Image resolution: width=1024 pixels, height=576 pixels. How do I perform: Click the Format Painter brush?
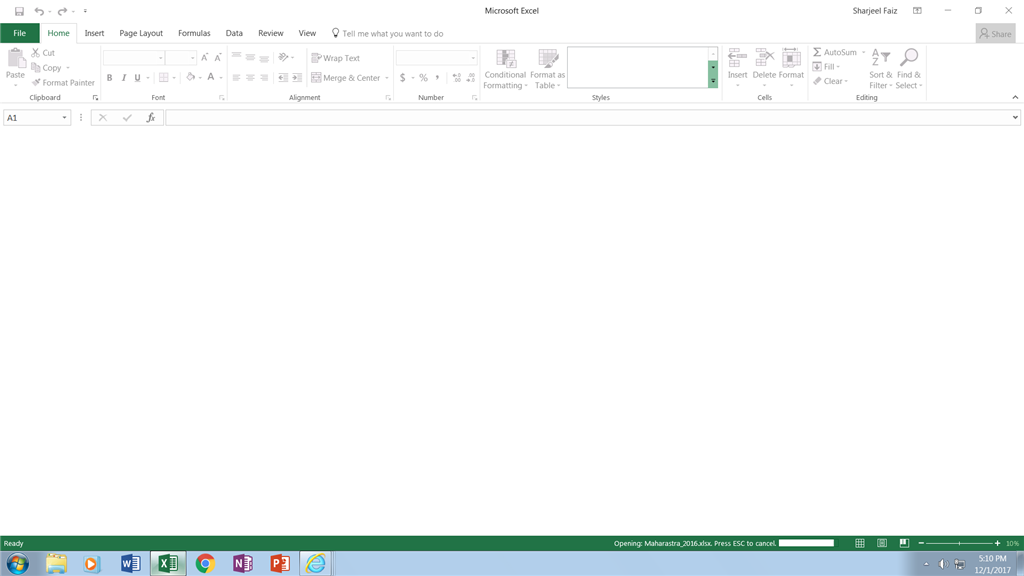point(37,82)
